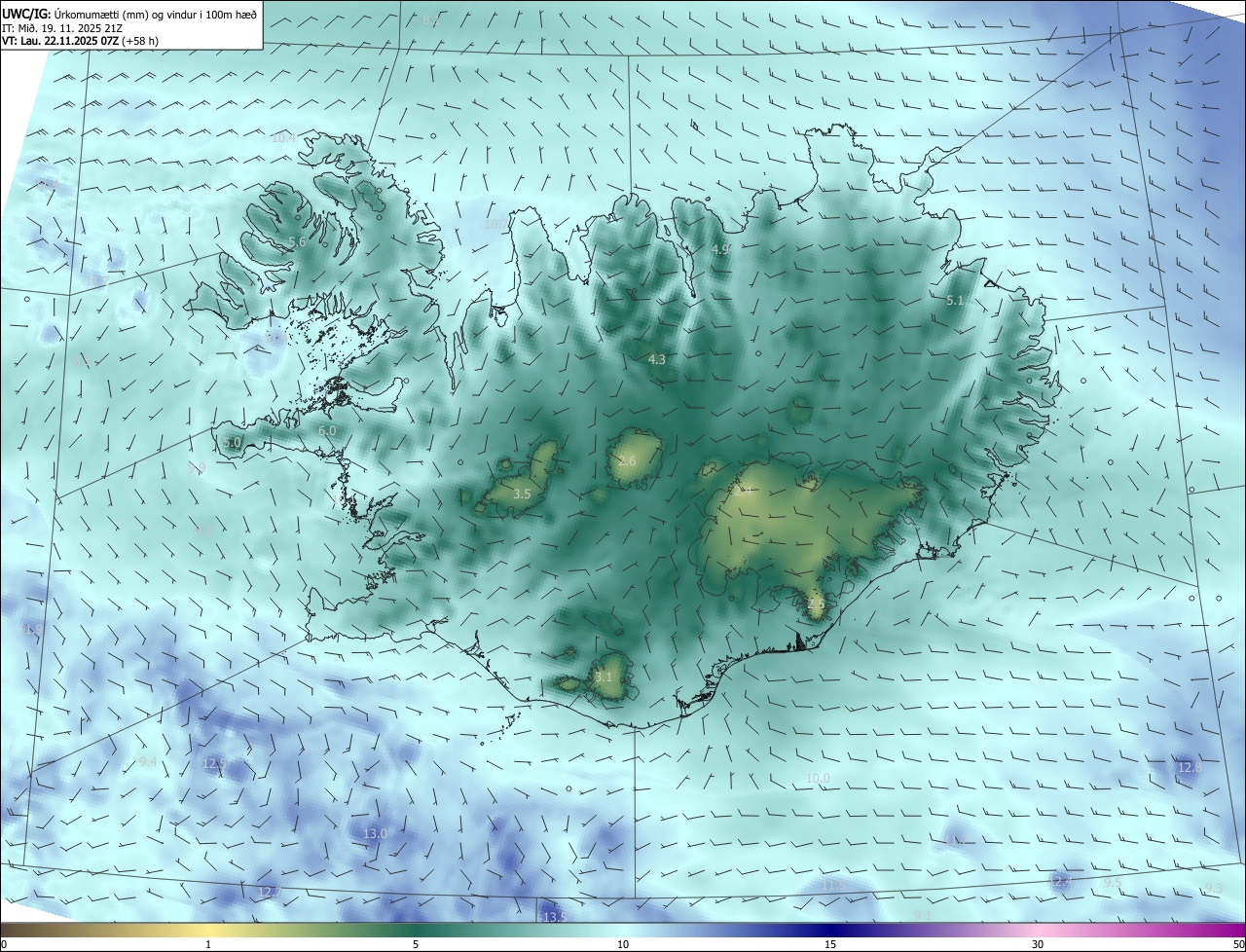Click the 4.9 value on the north coast

tap(721, 250)
